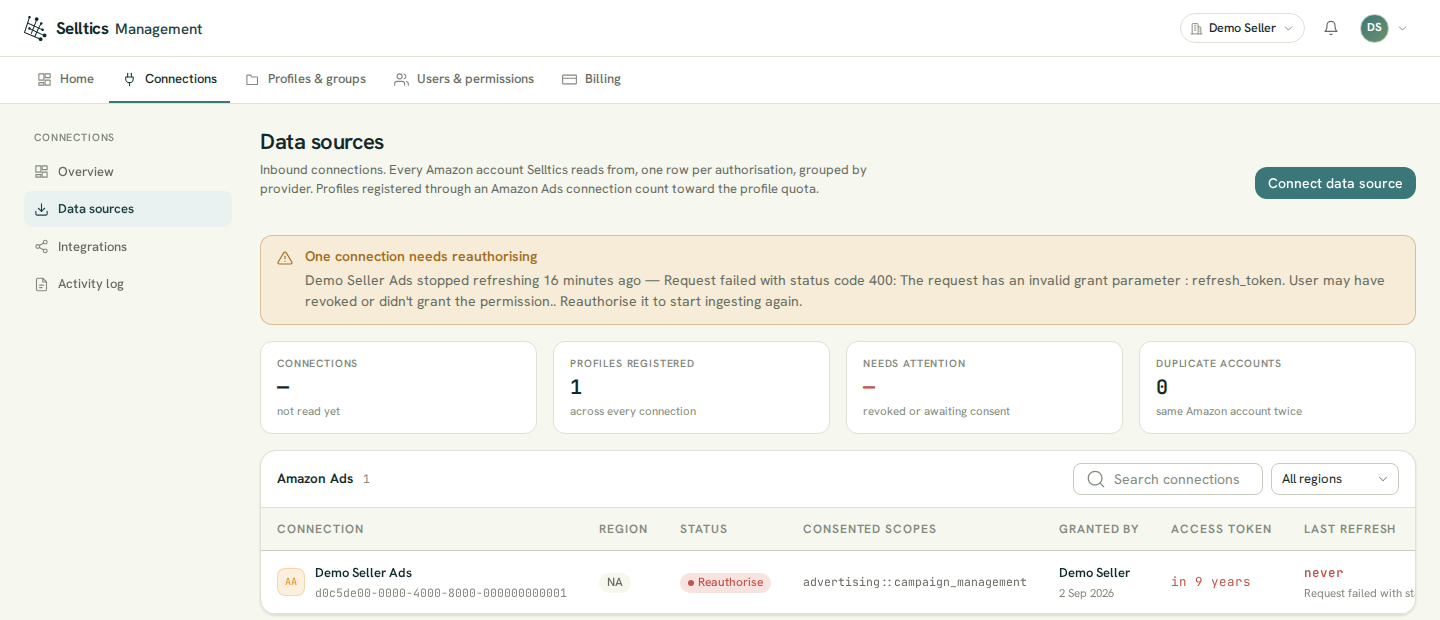The image size is (1440, 620).
Task: Click the Connection column header
Action: pos(320,529)
